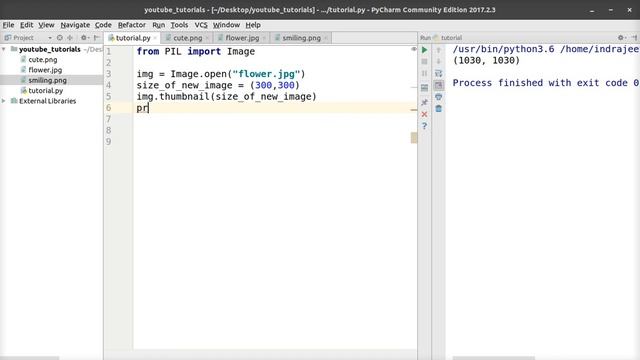Click the inspection eye icon in editor

(413, 49)
